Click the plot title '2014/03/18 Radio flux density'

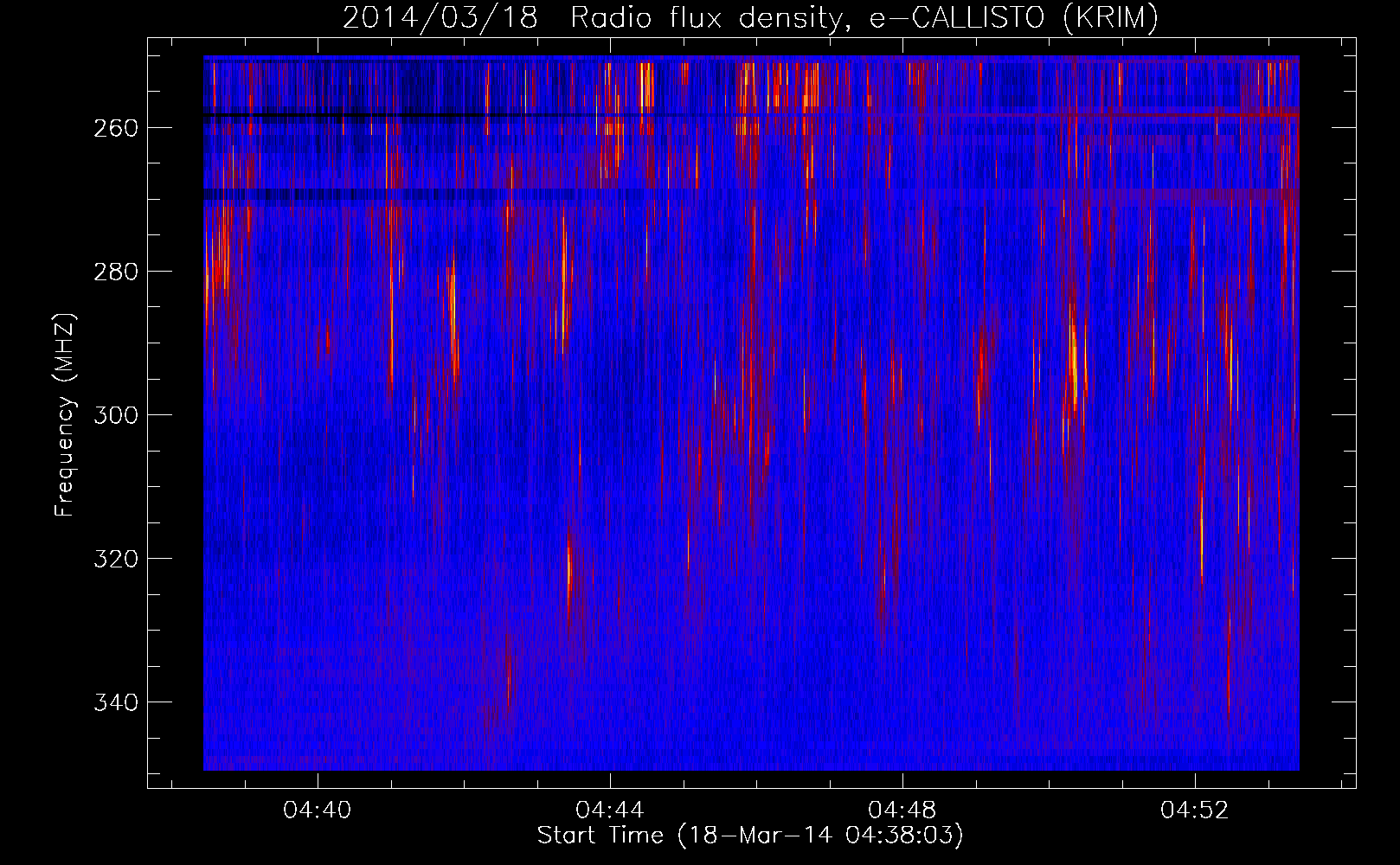pos(750,17)
